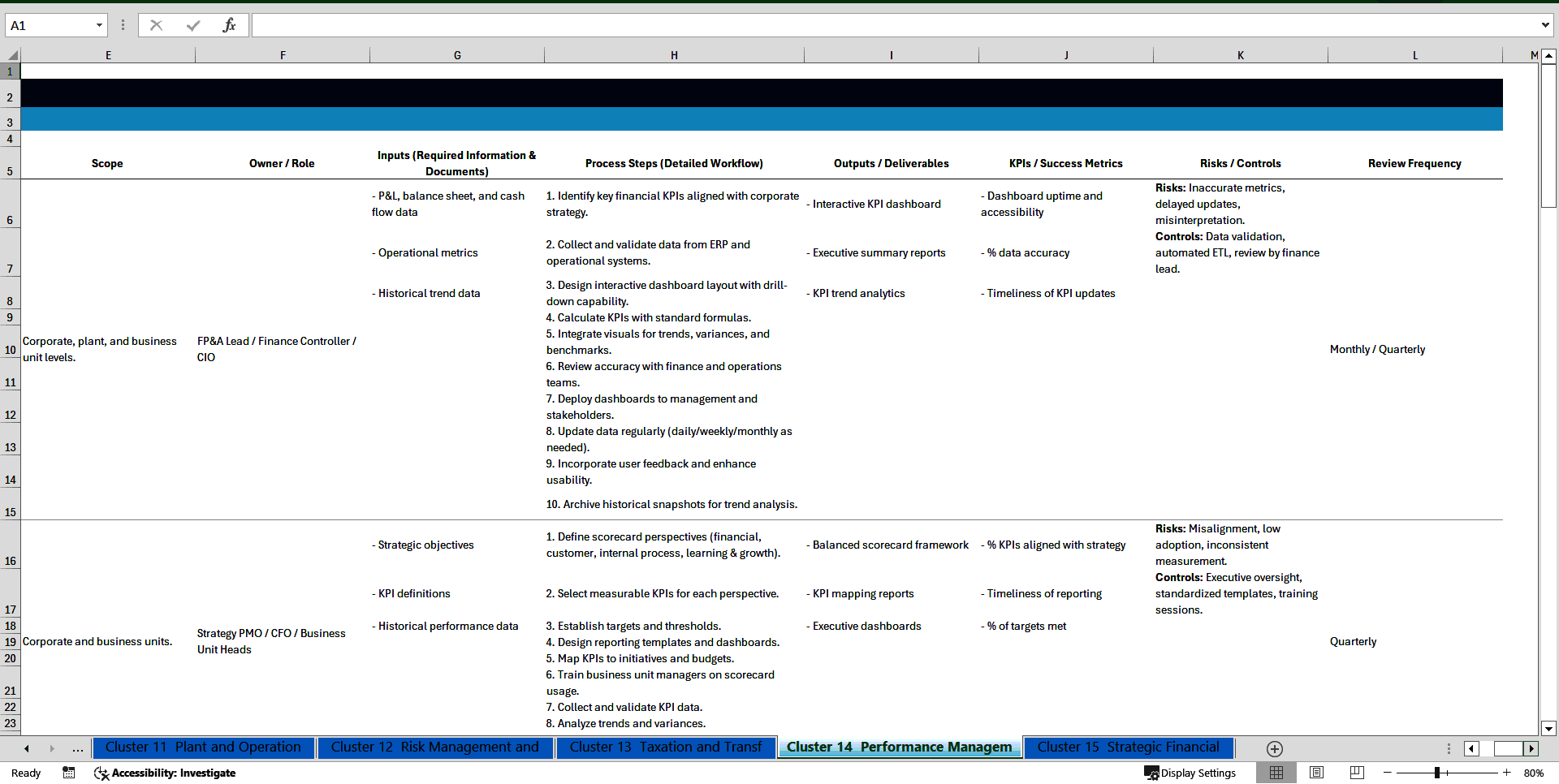
Task: Click the previous sheet navigation arrow
Action: [x=26, y=748]
